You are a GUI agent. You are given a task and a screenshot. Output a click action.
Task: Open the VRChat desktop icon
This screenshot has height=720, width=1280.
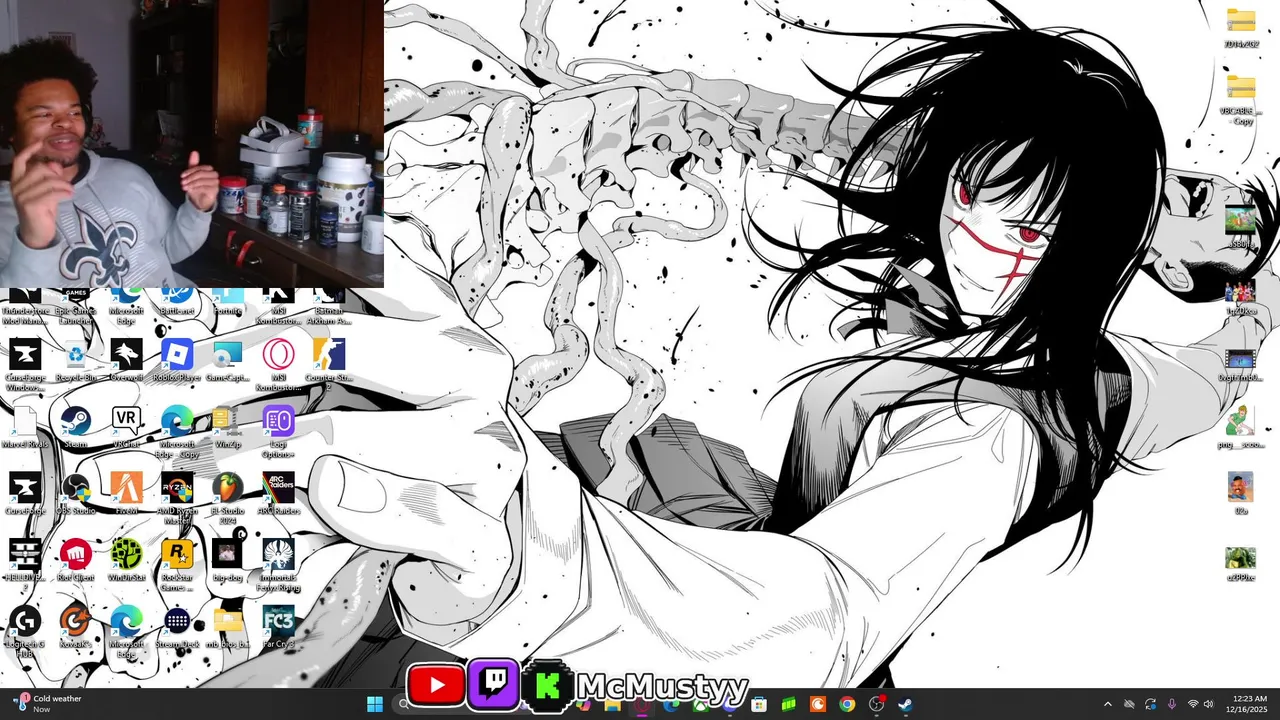126,428
